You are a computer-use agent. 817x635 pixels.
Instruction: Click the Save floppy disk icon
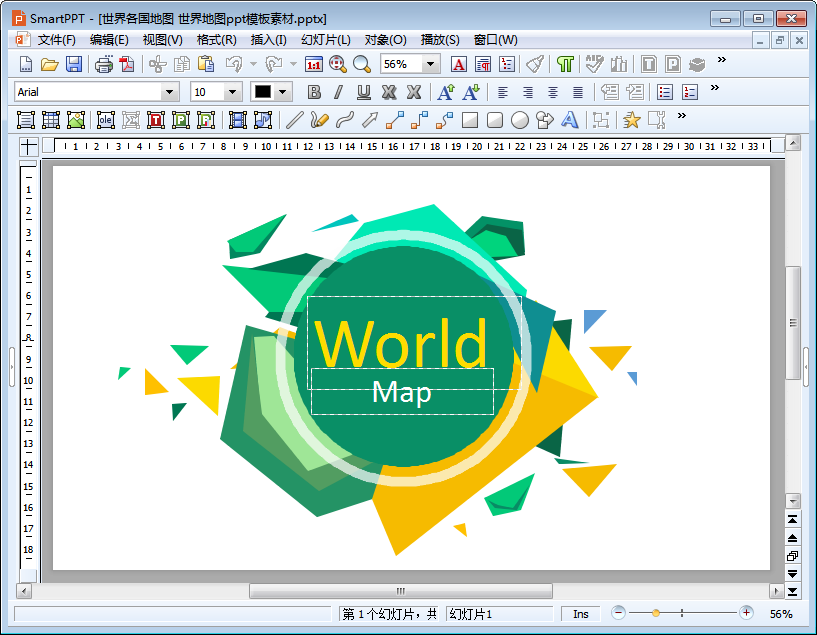coord(74,64)
